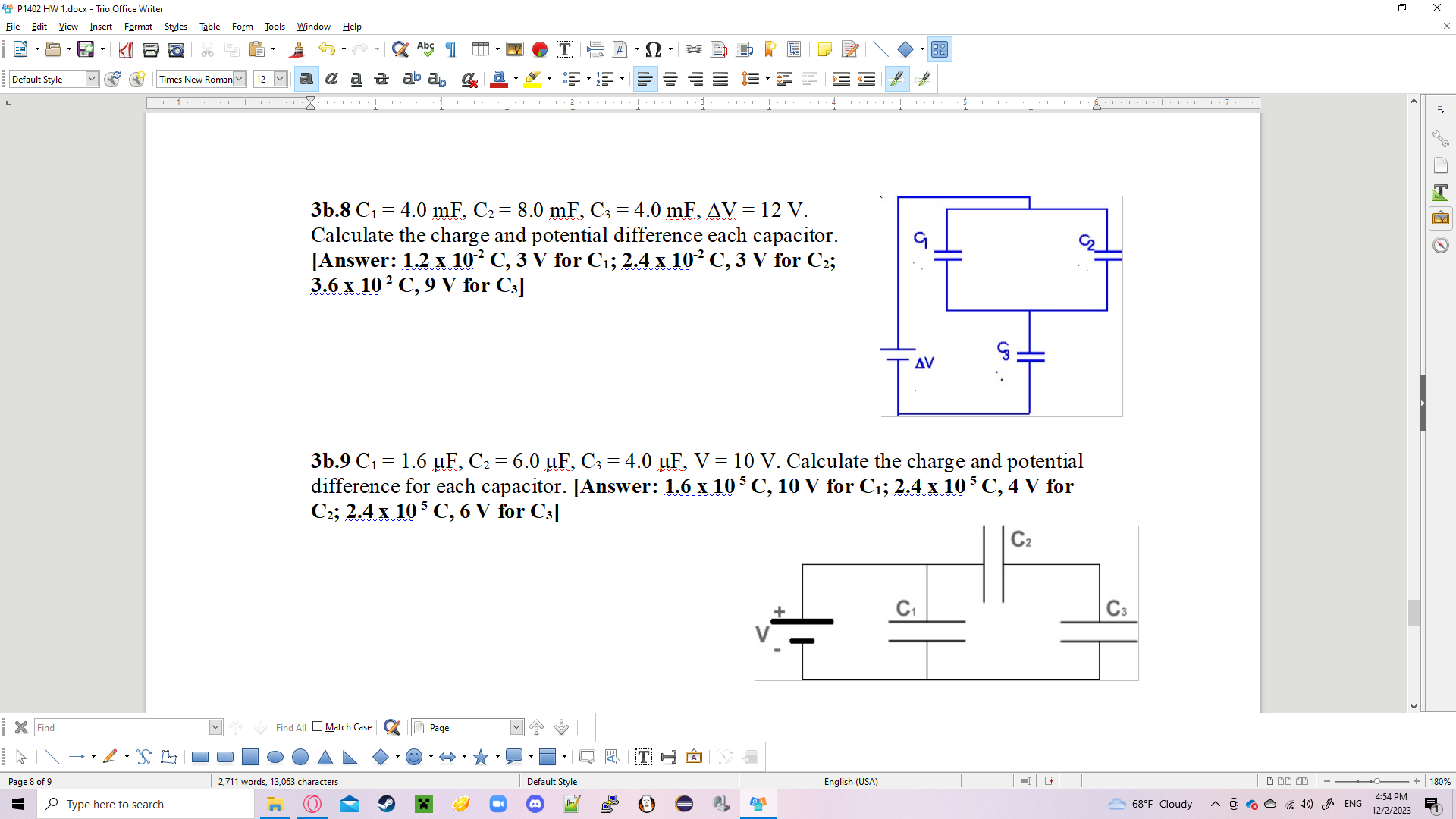Toggle italic formatting

tap(331, 79)
